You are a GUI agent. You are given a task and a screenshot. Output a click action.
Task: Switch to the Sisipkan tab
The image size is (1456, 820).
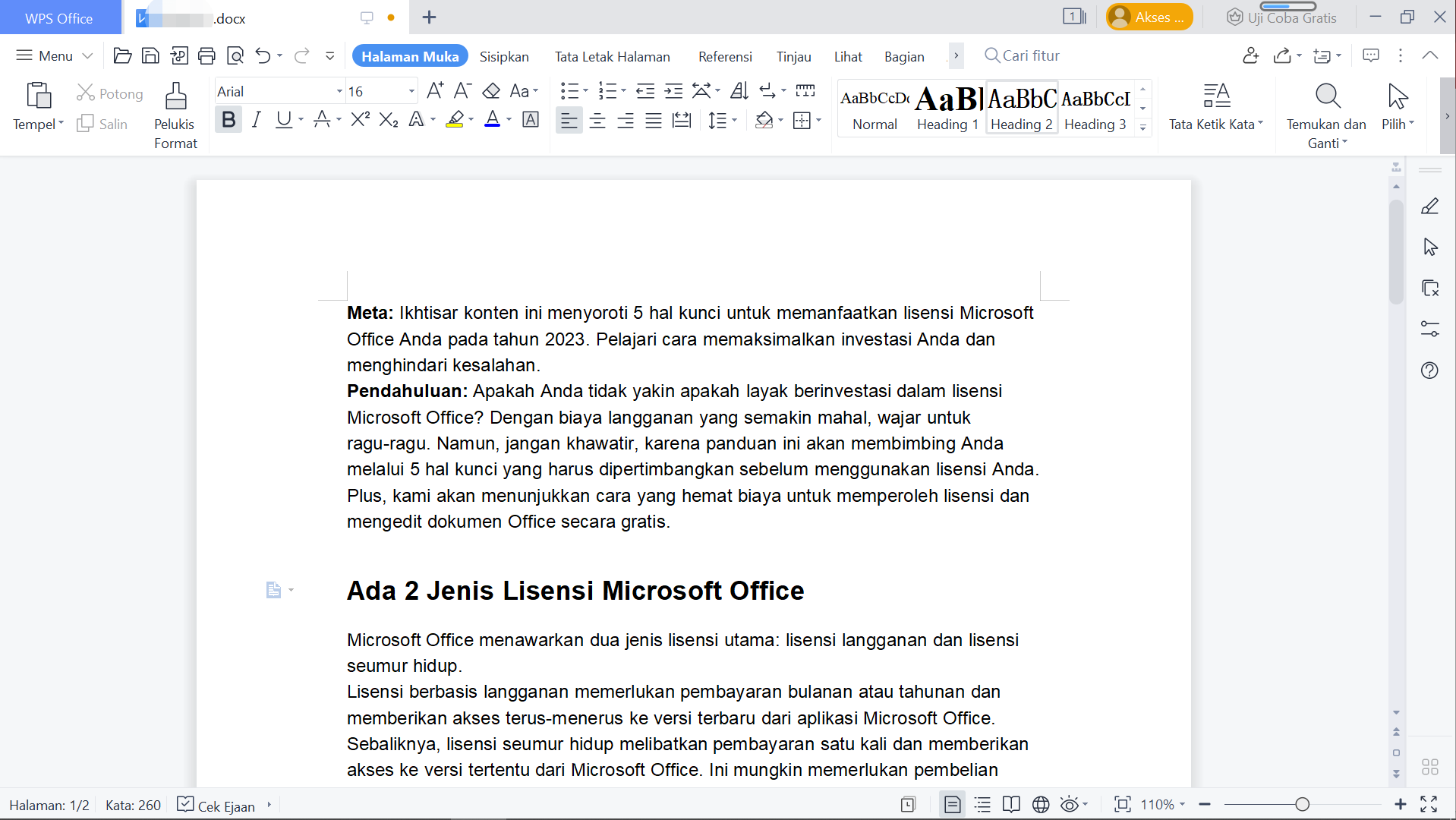[x=504, y=56]
